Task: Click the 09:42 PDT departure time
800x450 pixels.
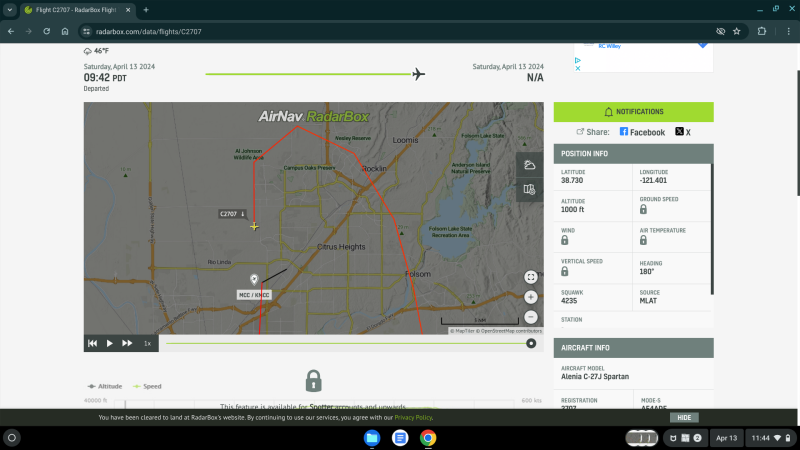Action: click(105, 78)
